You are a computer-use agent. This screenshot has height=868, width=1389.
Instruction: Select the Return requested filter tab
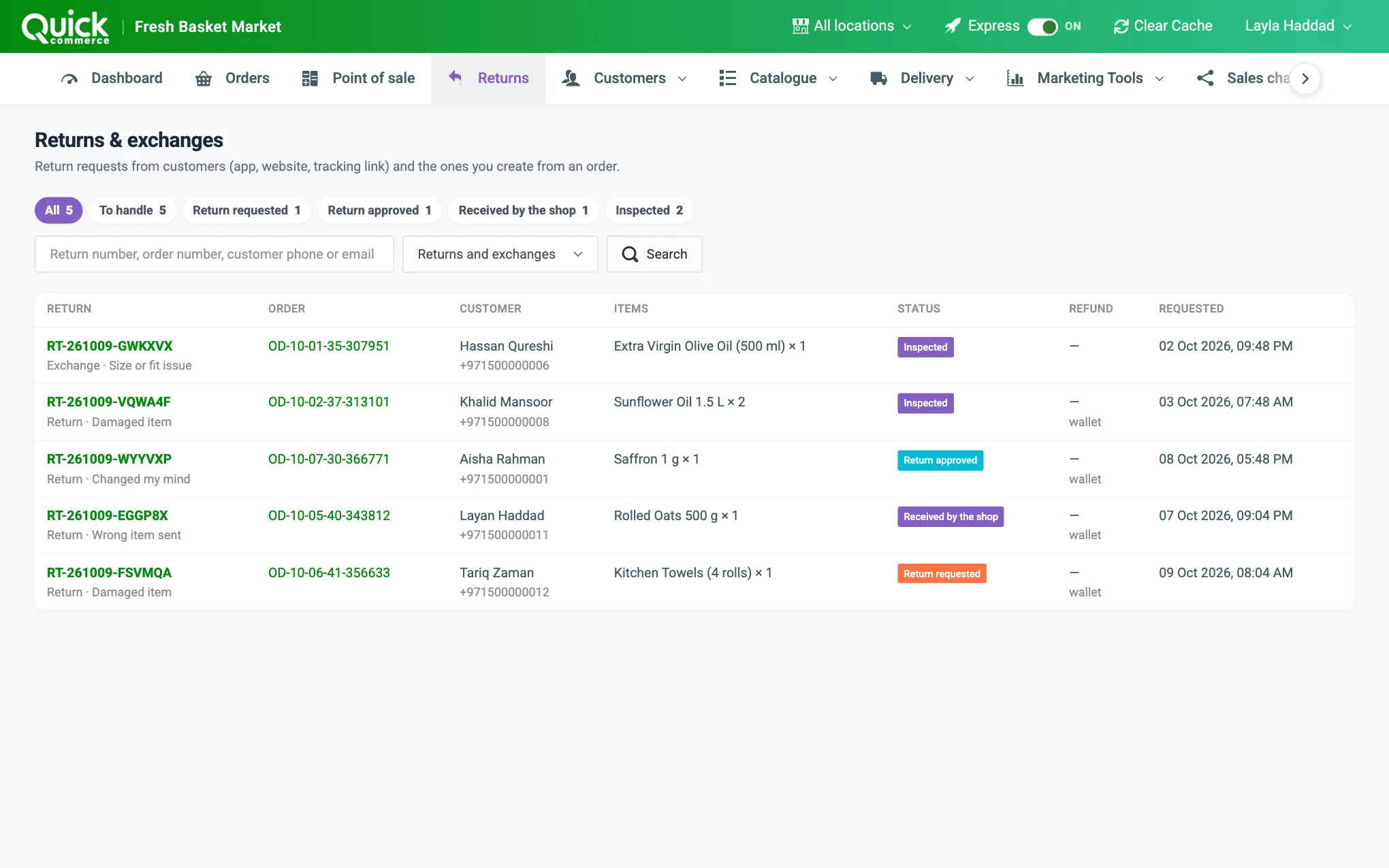[246, 210]
